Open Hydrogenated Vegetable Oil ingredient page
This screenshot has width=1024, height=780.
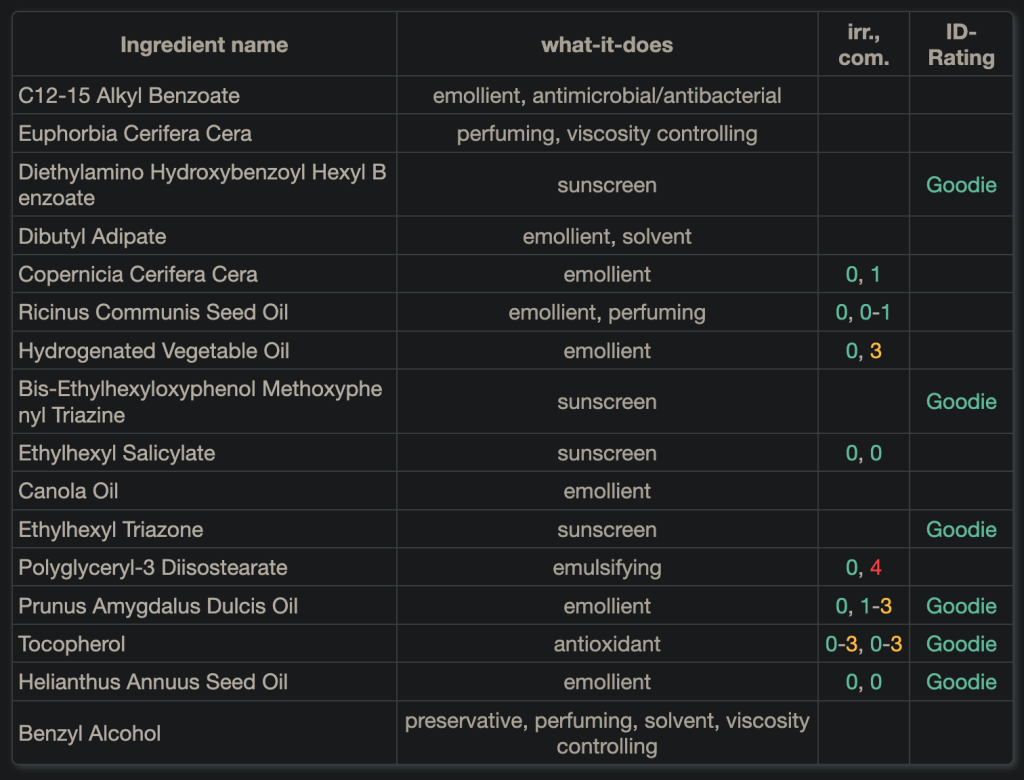154,351
